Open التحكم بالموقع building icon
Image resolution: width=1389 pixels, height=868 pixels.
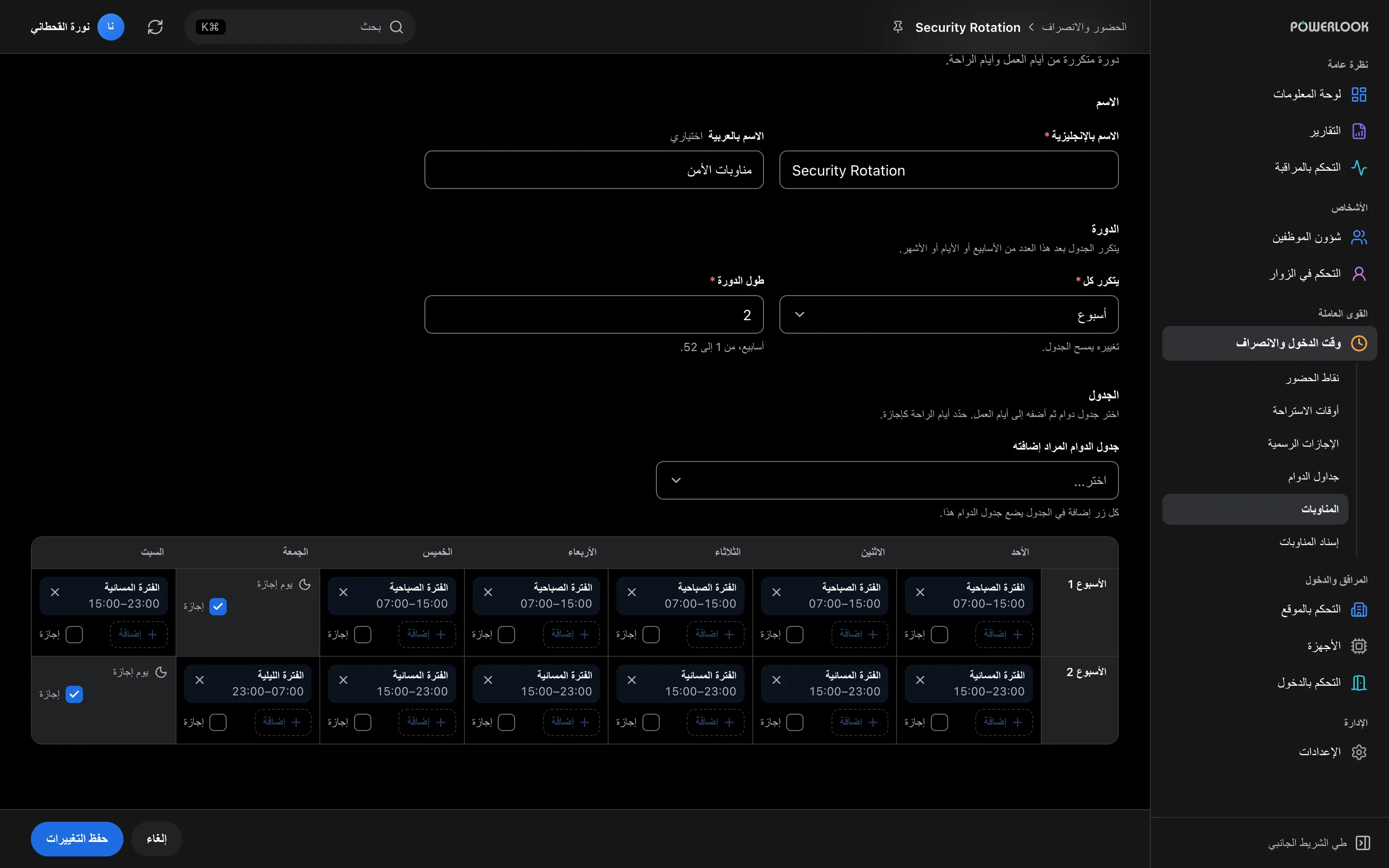(x=1359, y=609)
